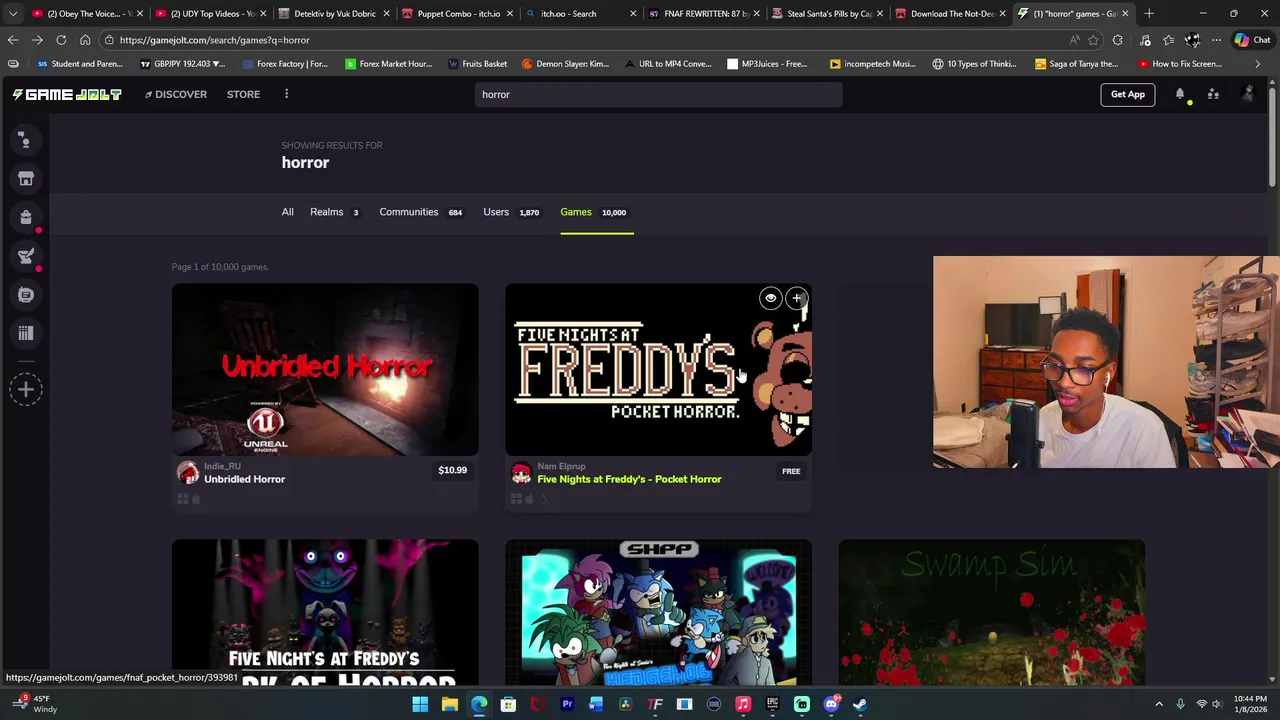Open Steam from the taskbar
Viewport: 1280px width, 720px height.
tap(860, 704)
